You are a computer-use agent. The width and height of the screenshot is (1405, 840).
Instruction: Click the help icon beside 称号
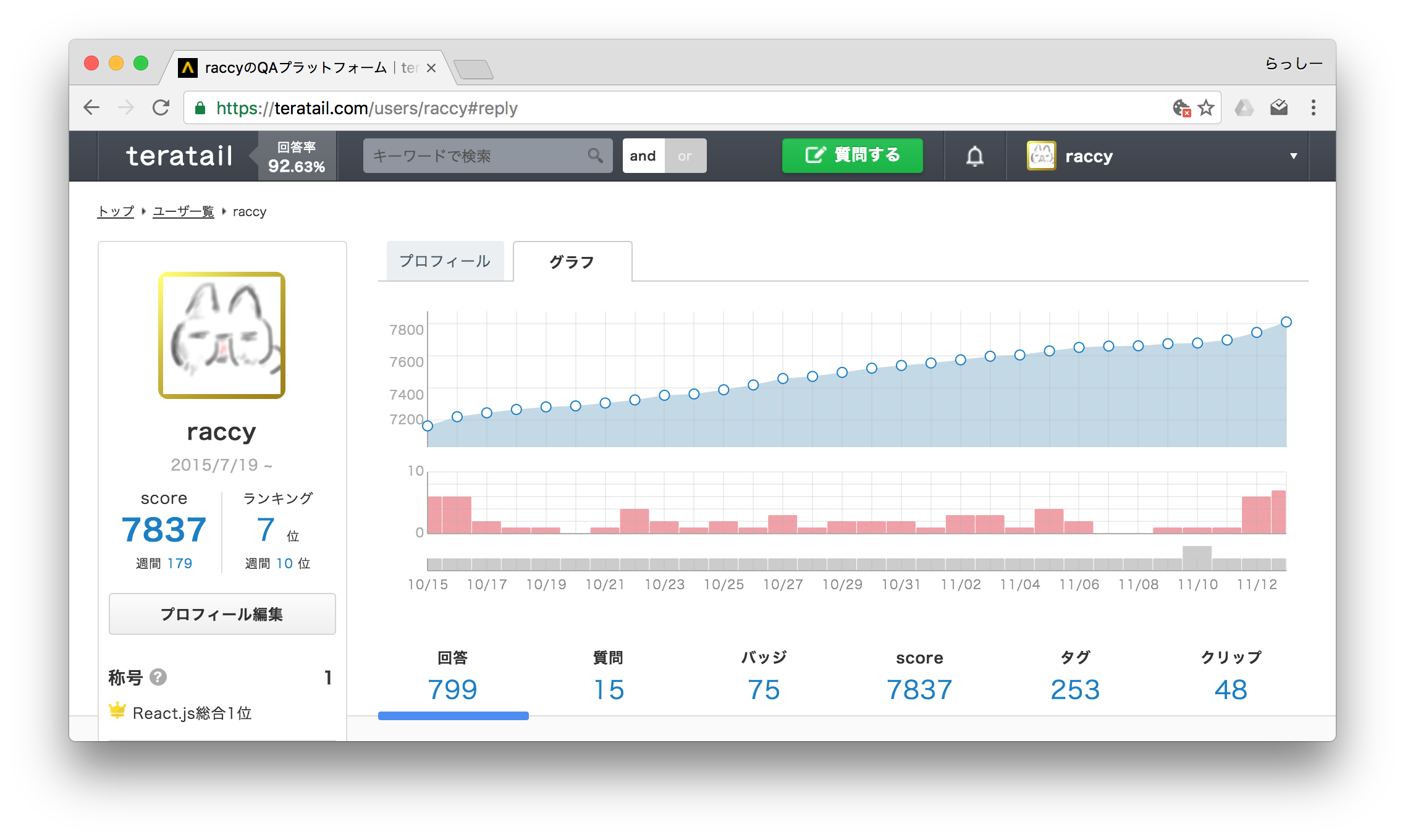click(x=158, y=678)
